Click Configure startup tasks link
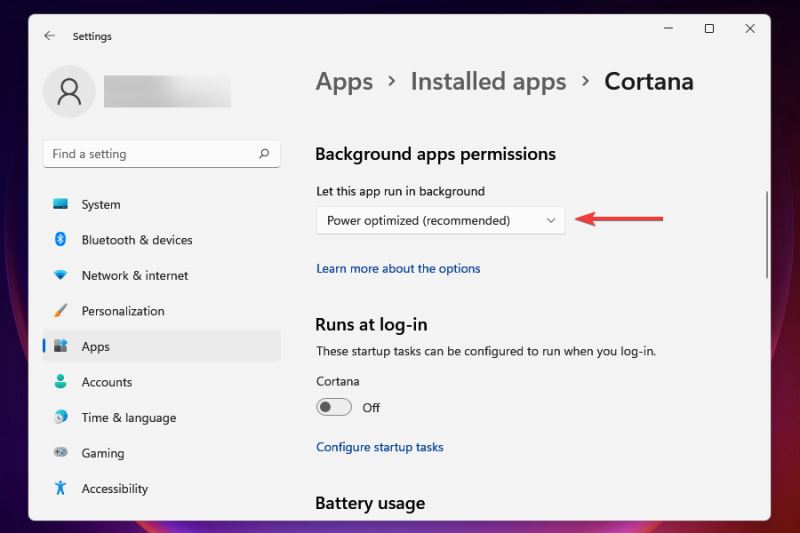The height and width of the screenshot is (533, 800). point(380,447)
